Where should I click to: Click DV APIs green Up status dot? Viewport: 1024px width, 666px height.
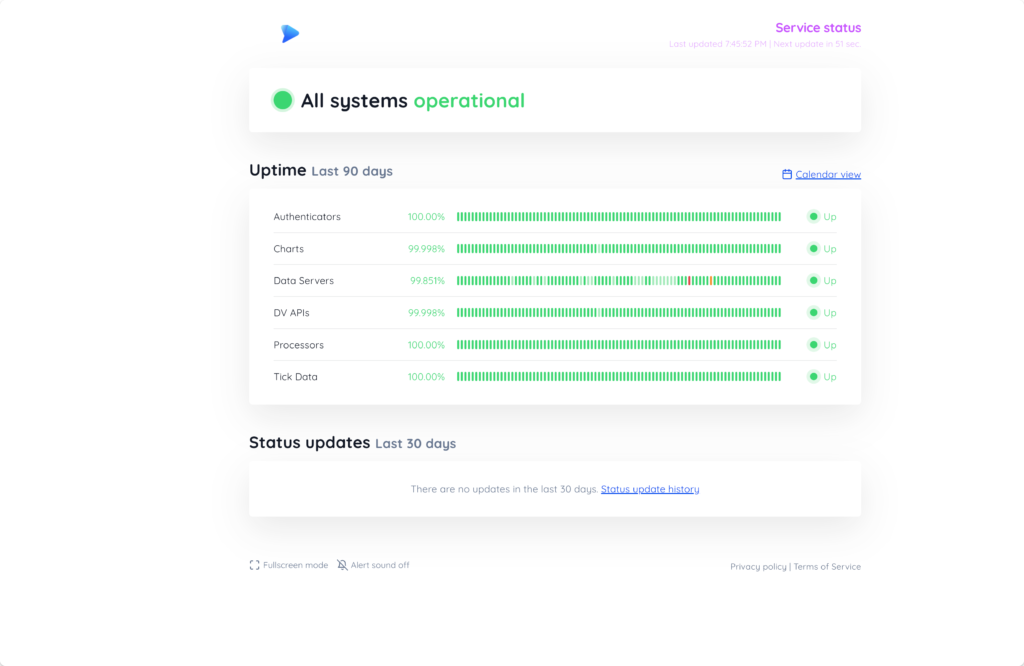coord(813,313)
